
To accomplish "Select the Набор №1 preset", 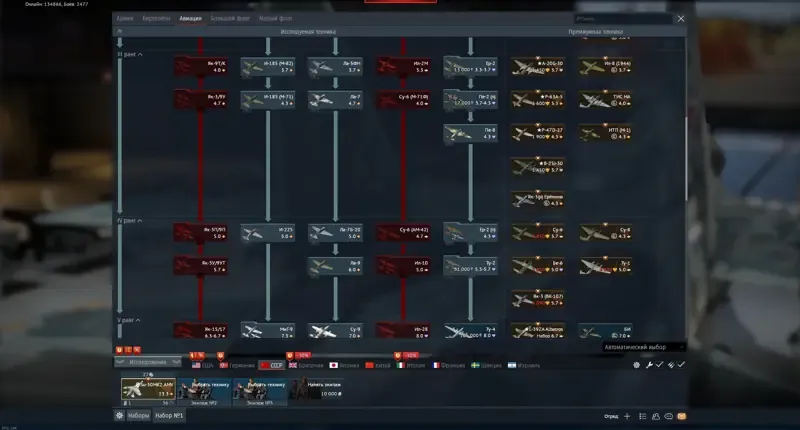I will tap(169, 416).
